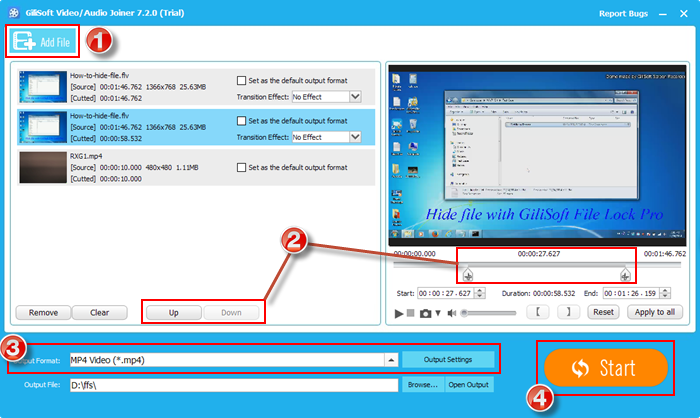Play the video preview
This screenshot has height=418, width=700.
[399, 313]
